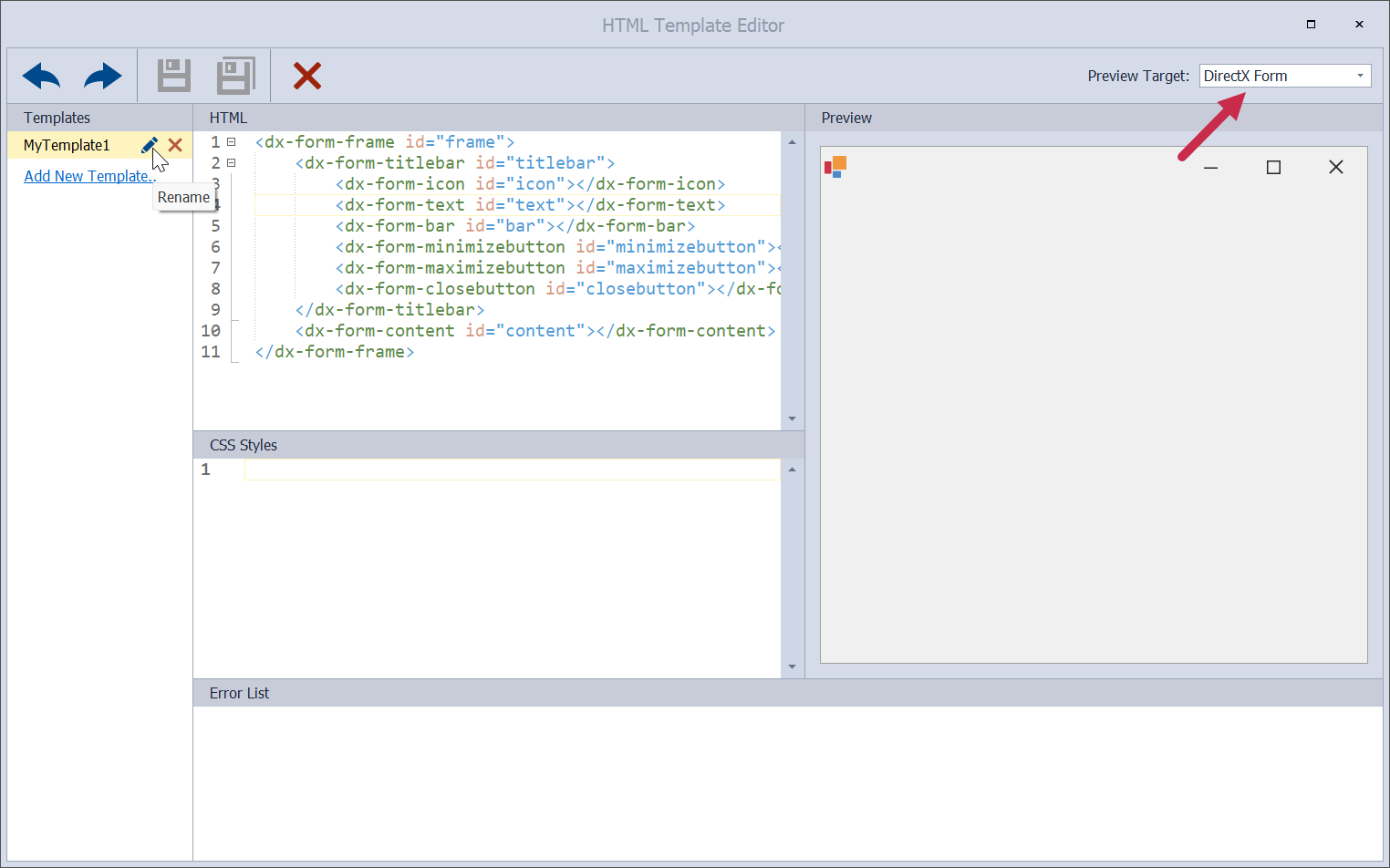Click the form icon in the preview titlebar
This screenshot has height=868, width=1390.
[835, 167]
